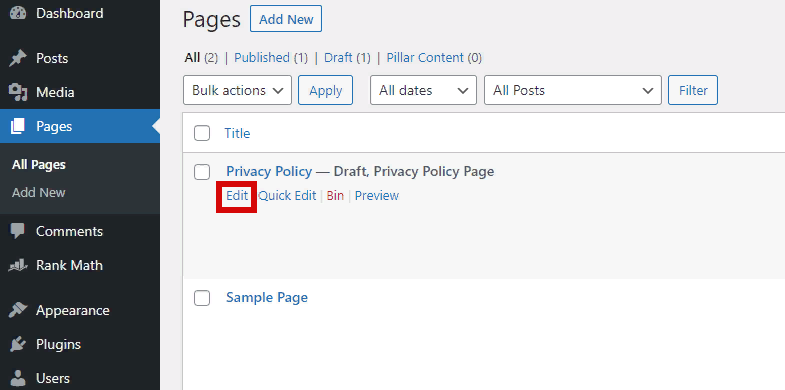This screenshot has width=785, height=390.
Task: Open the Bulk actions dropdown
Action: [x=237, y=90]
